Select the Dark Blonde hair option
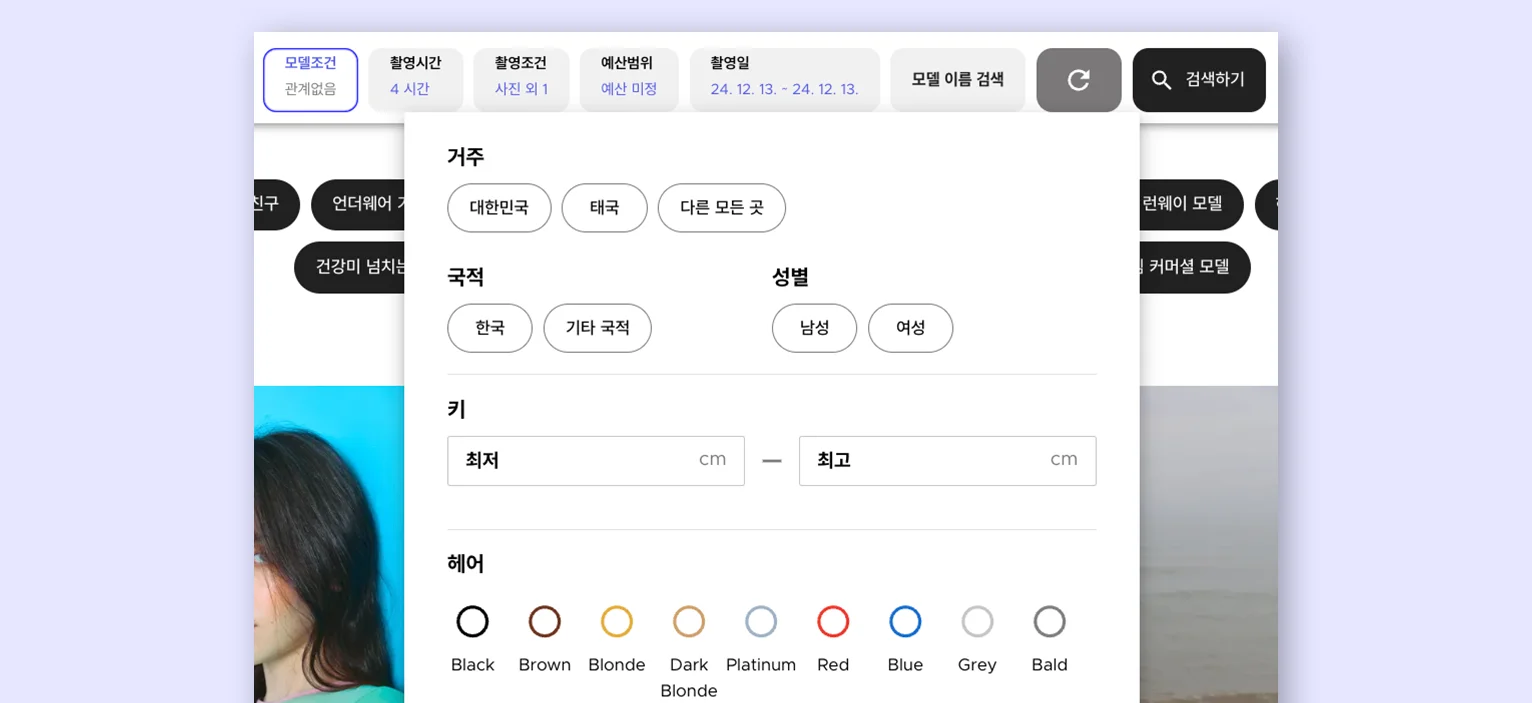Screen dimensions: 1532x703 point(688,621)
